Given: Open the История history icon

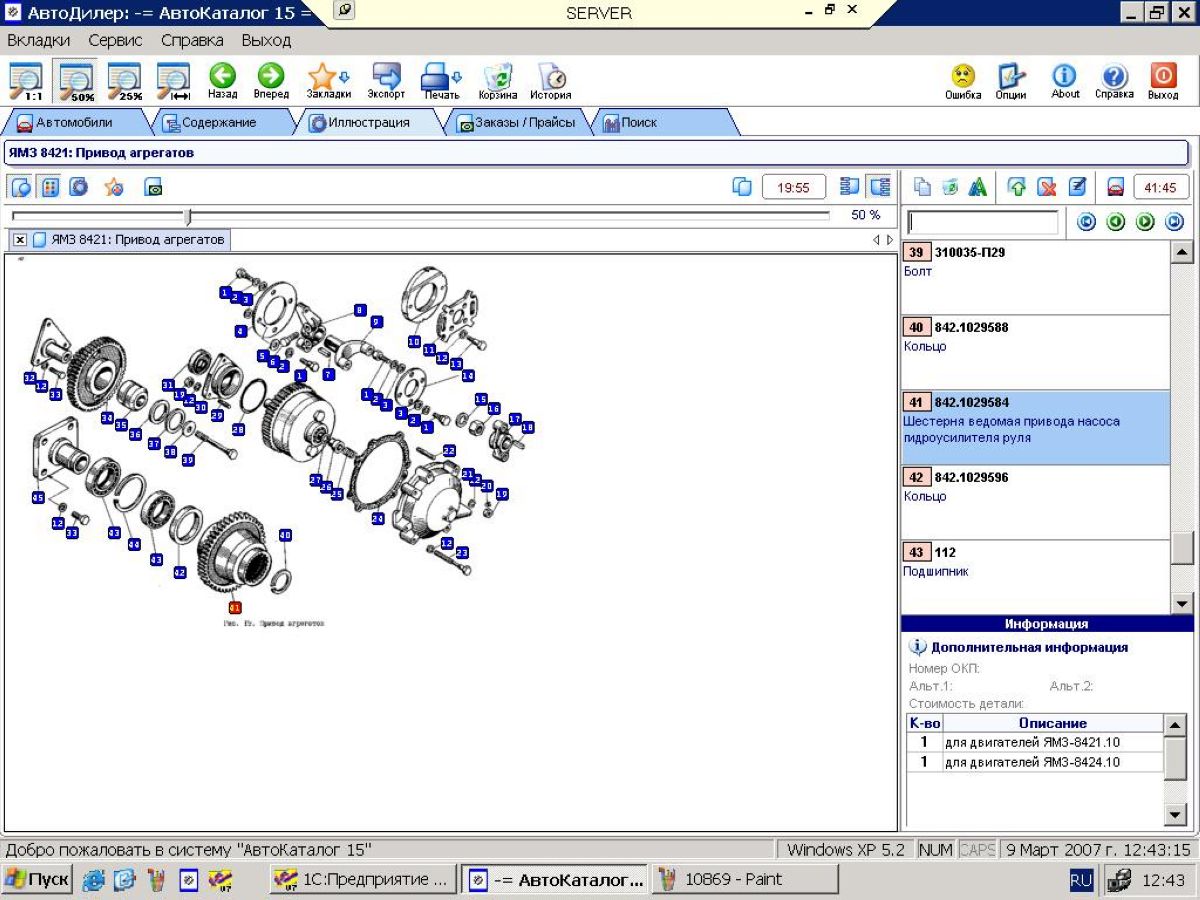Looking at the screenshot, I should (551, 81).
